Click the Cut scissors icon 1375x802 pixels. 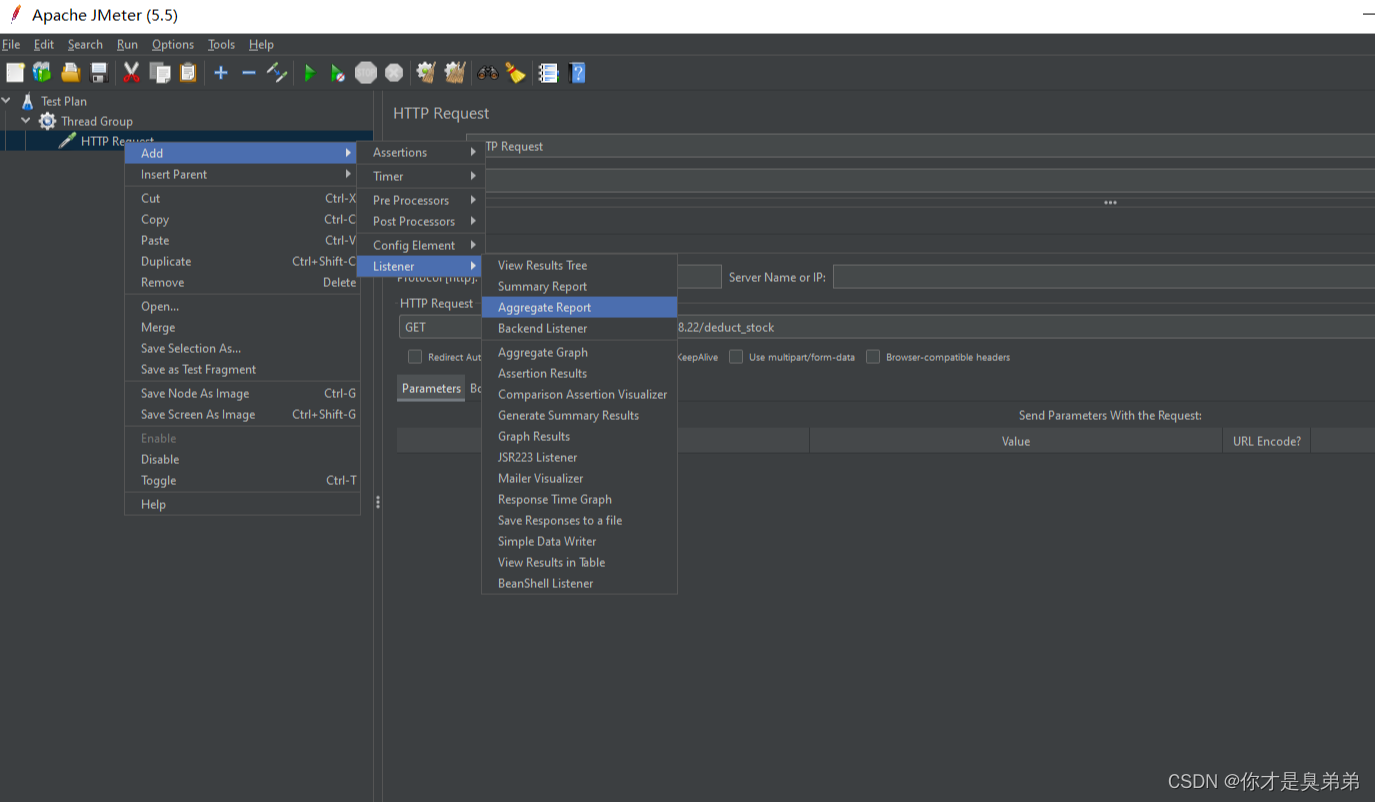pos(131,72)
